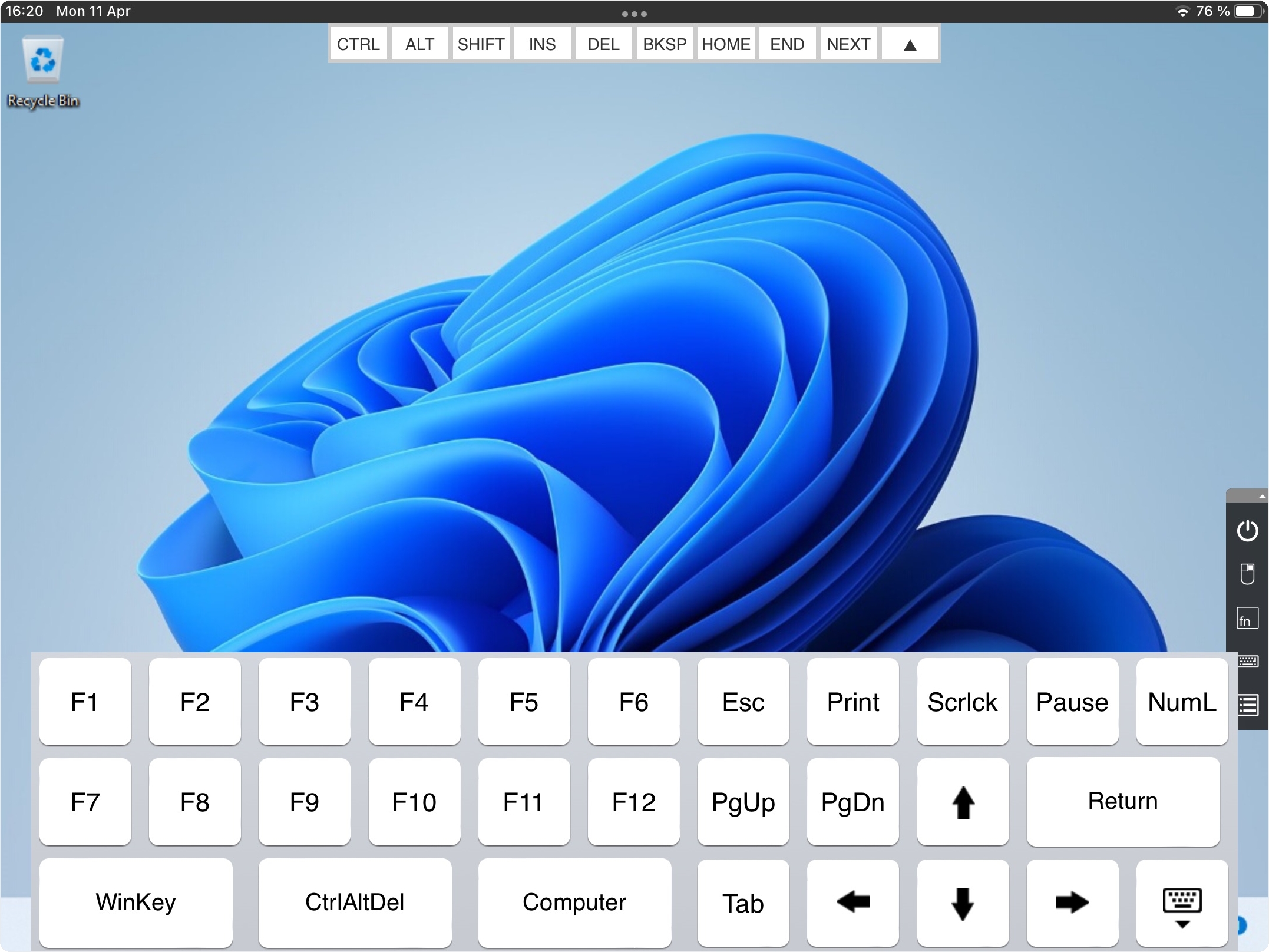This screenshot has width=1269, height=952.
Task: Hide keyboard using the keyboard-down icon key
Action: point(1182,903)
